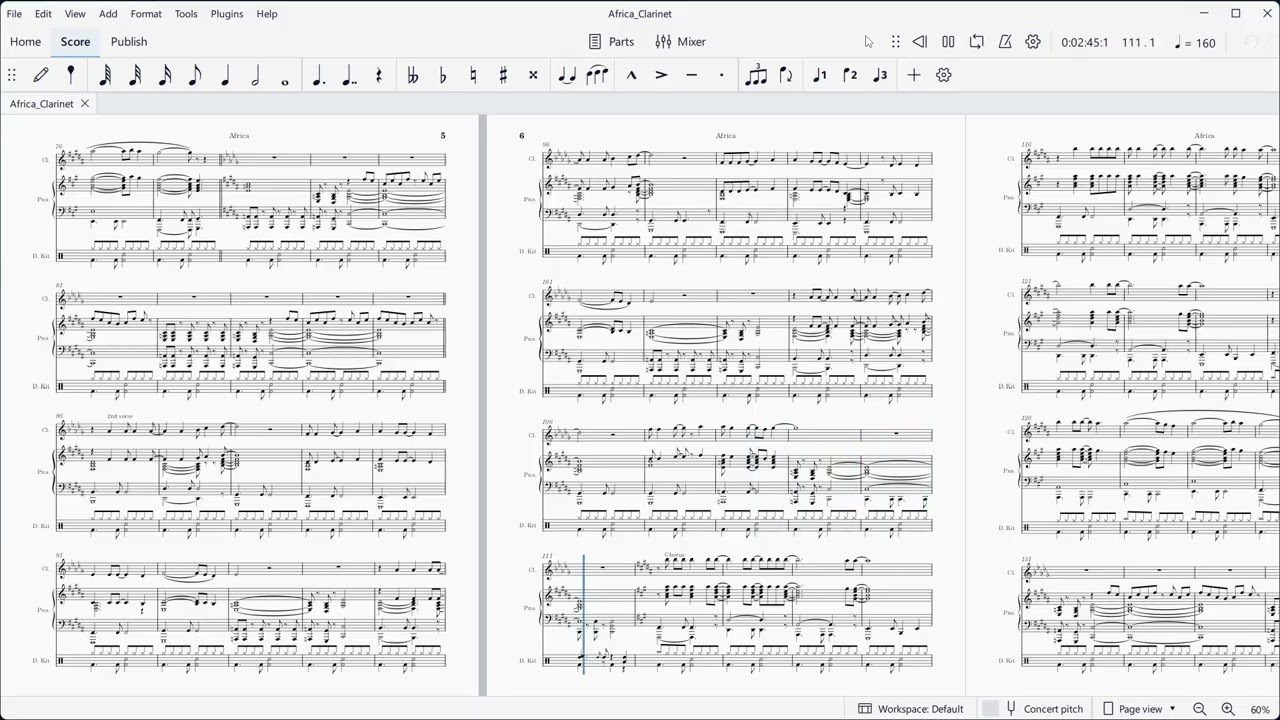
Task: Toggle flat accidental
Action: tap(443, 75)
